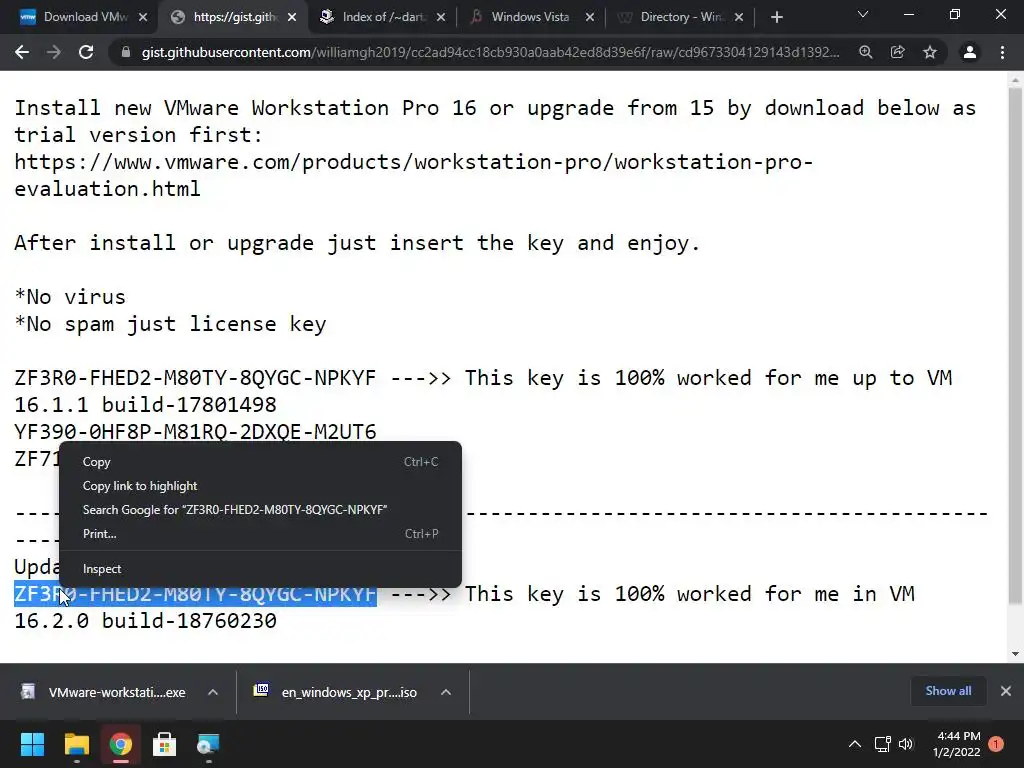The height and width of the screenshot is (768, 1024).
Task: Click the vmware.com evaluation URL text
Action: point(413,175)
